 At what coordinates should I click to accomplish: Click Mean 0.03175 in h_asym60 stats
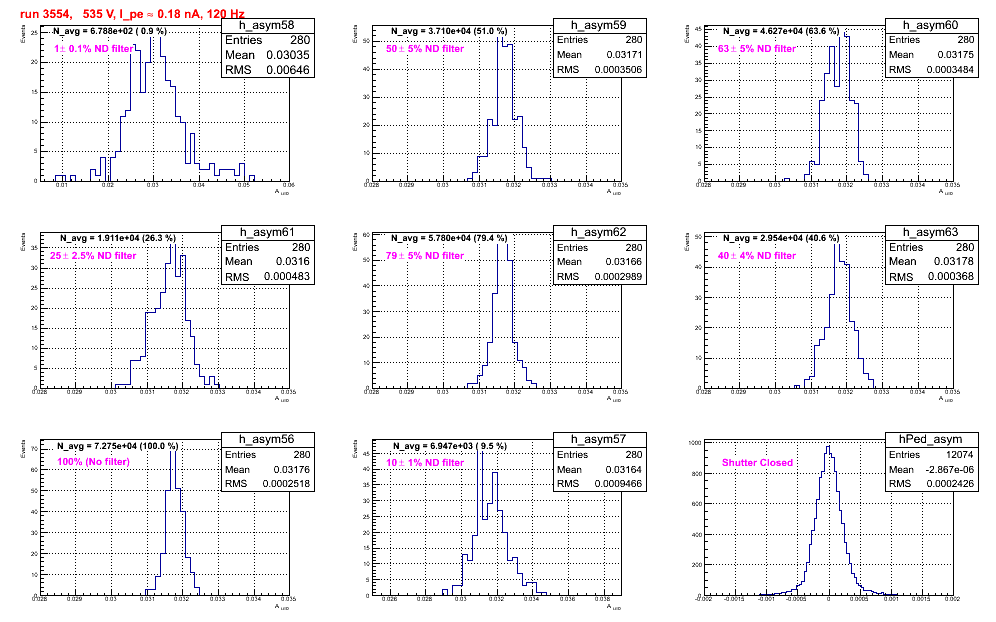[x=931, y=55]
